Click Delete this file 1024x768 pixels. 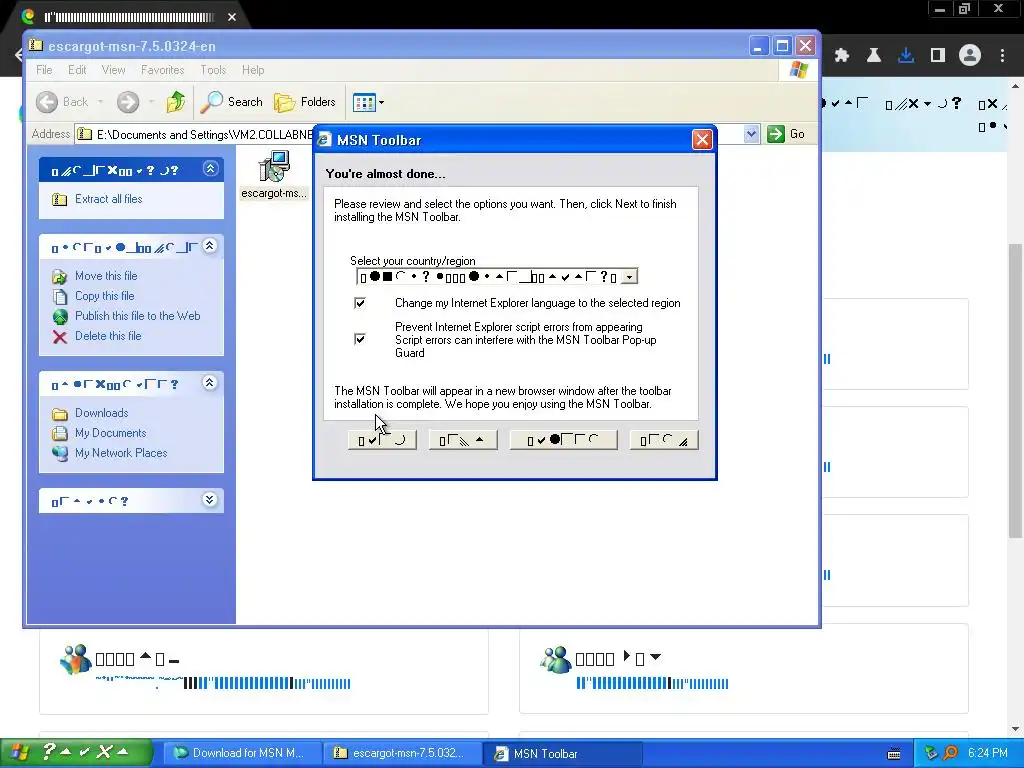click(108, 336)
